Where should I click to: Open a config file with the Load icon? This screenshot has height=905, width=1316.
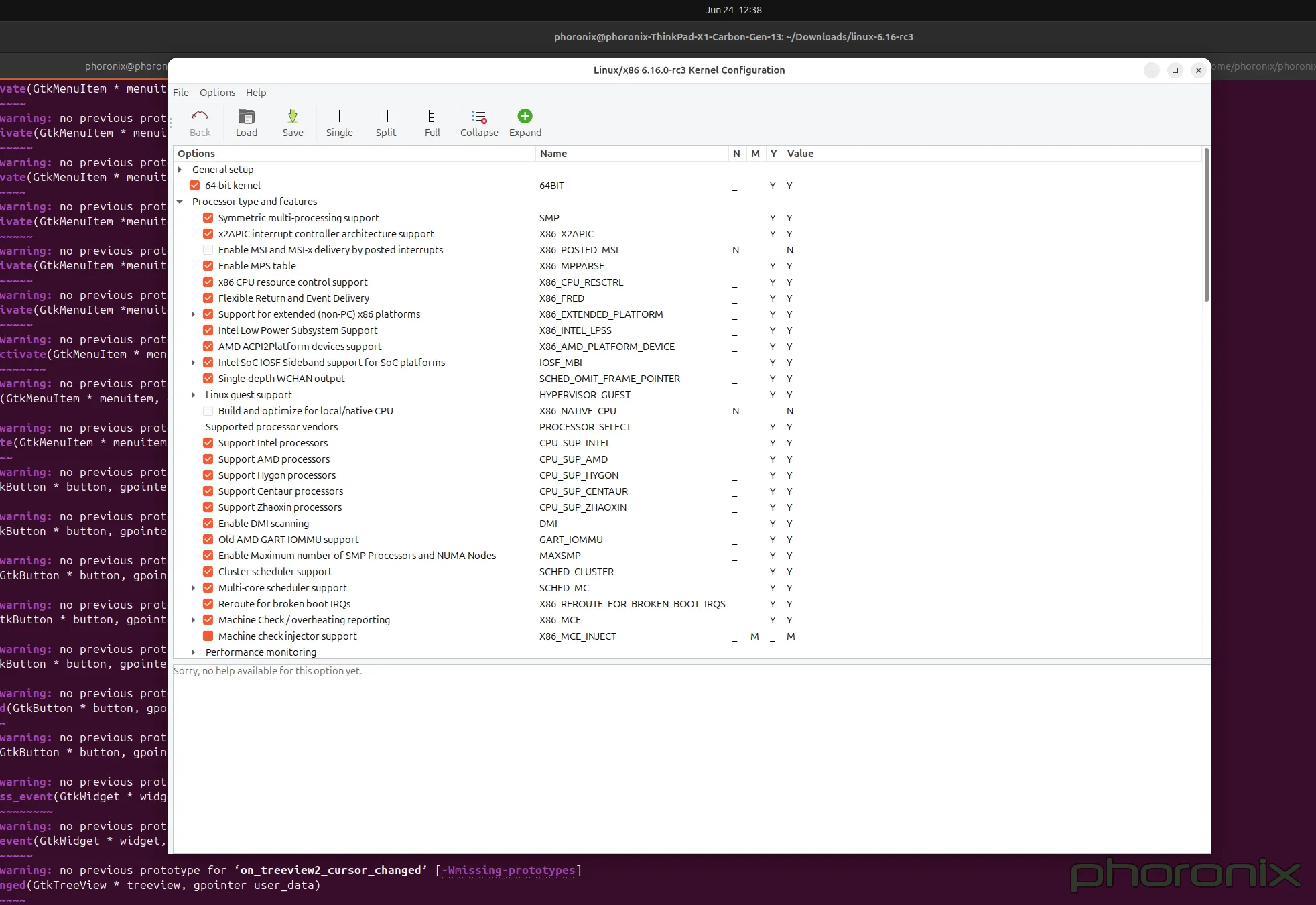click(x=246, y=122)
